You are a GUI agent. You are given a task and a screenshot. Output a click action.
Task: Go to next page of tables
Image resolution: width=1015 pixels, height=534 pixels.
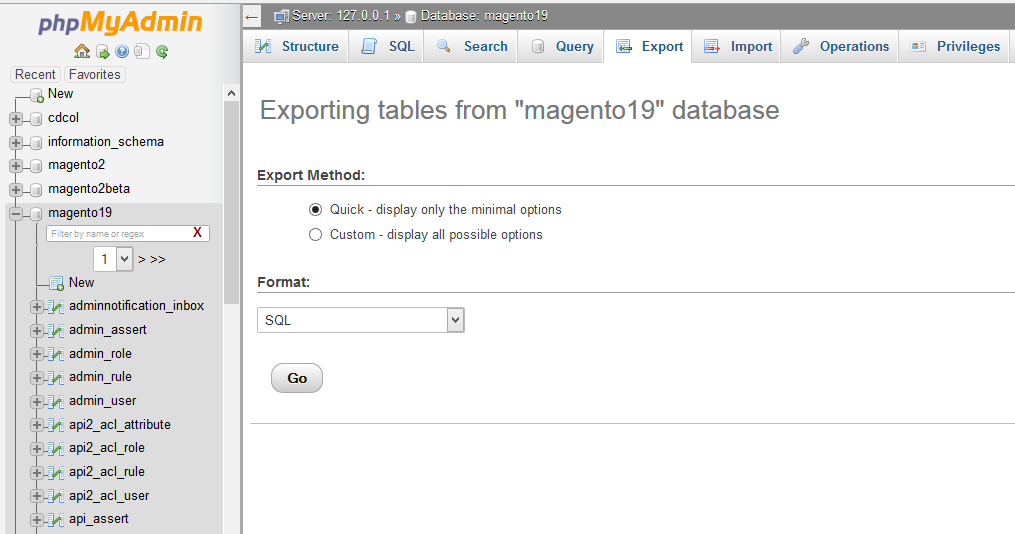[142, 260]
